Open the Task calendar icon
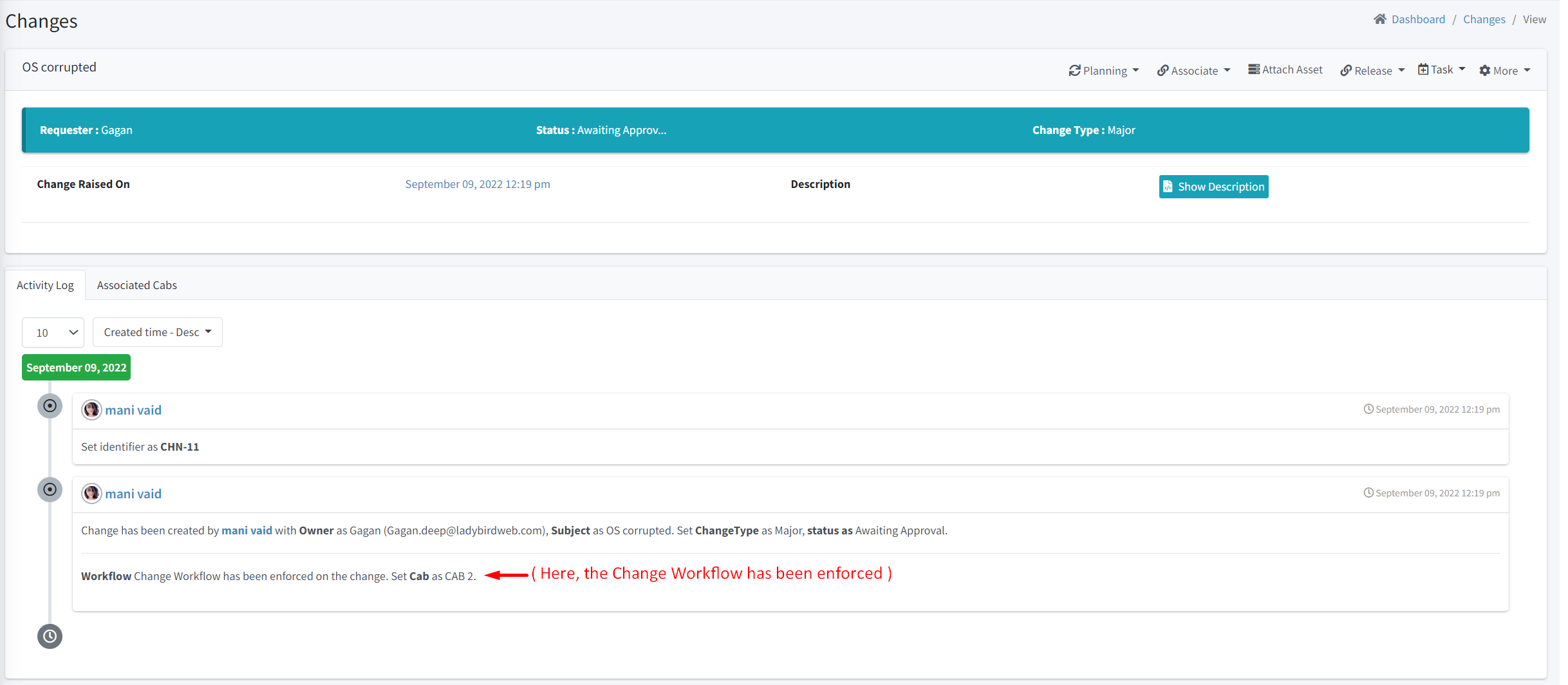The width and height of the screenshot is (1568, 685). pyautogui.click(x=1423, y=69)
